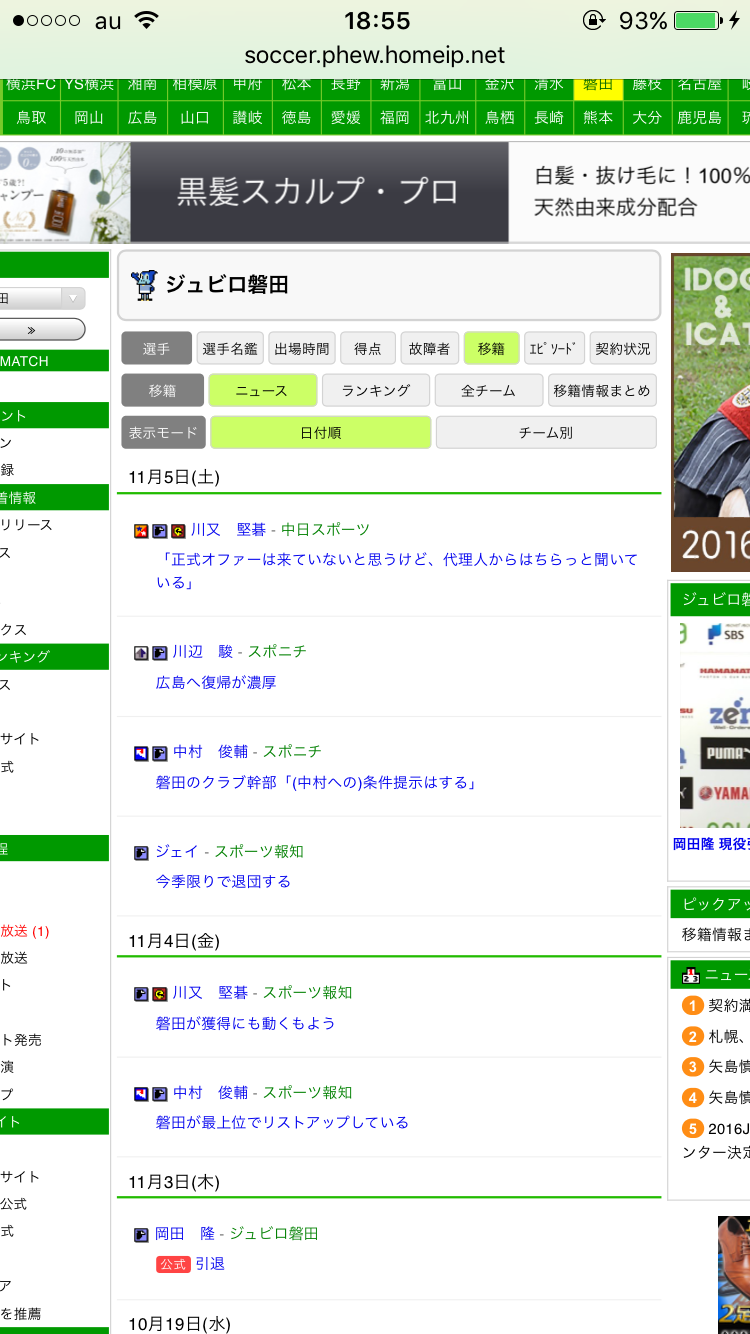Click the transfer icon beside ジェイ
This screenshot has width=750, height=1334.
pos(141,853)
